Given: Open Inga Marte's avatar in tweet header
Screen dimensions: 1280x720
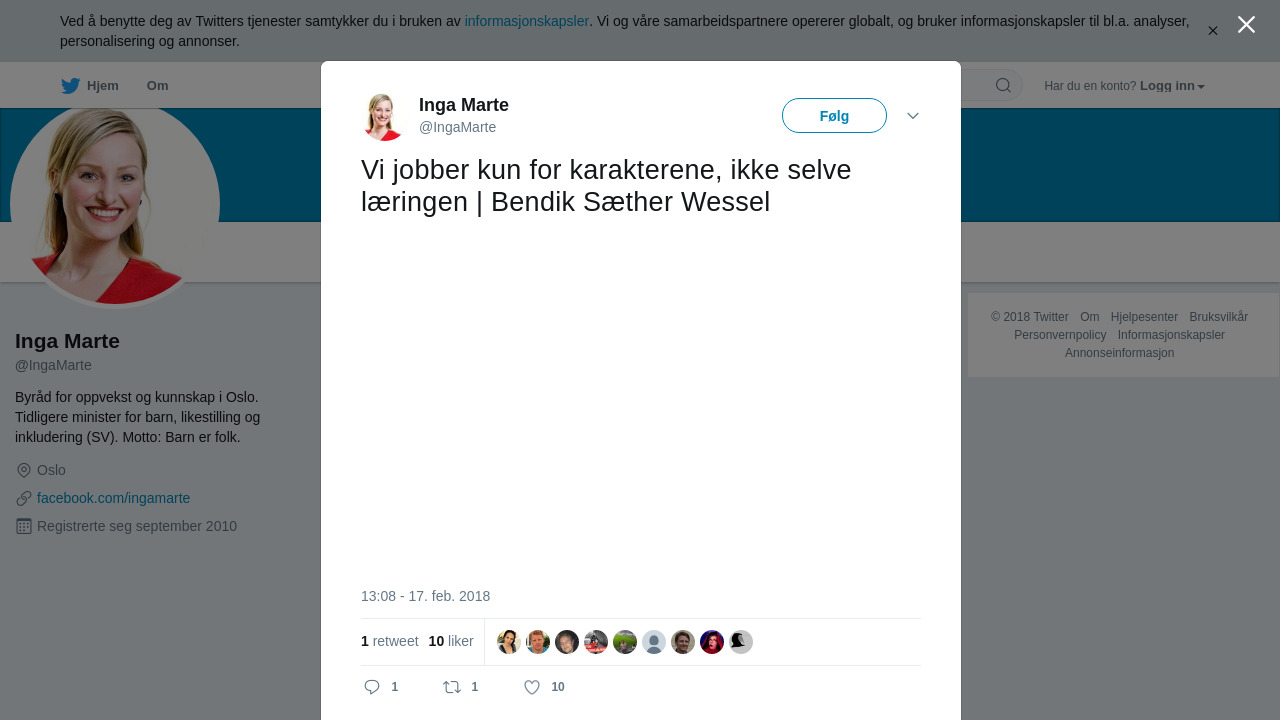Looking at the screenshot, I should pyautogui.click(x=383, y=116).
